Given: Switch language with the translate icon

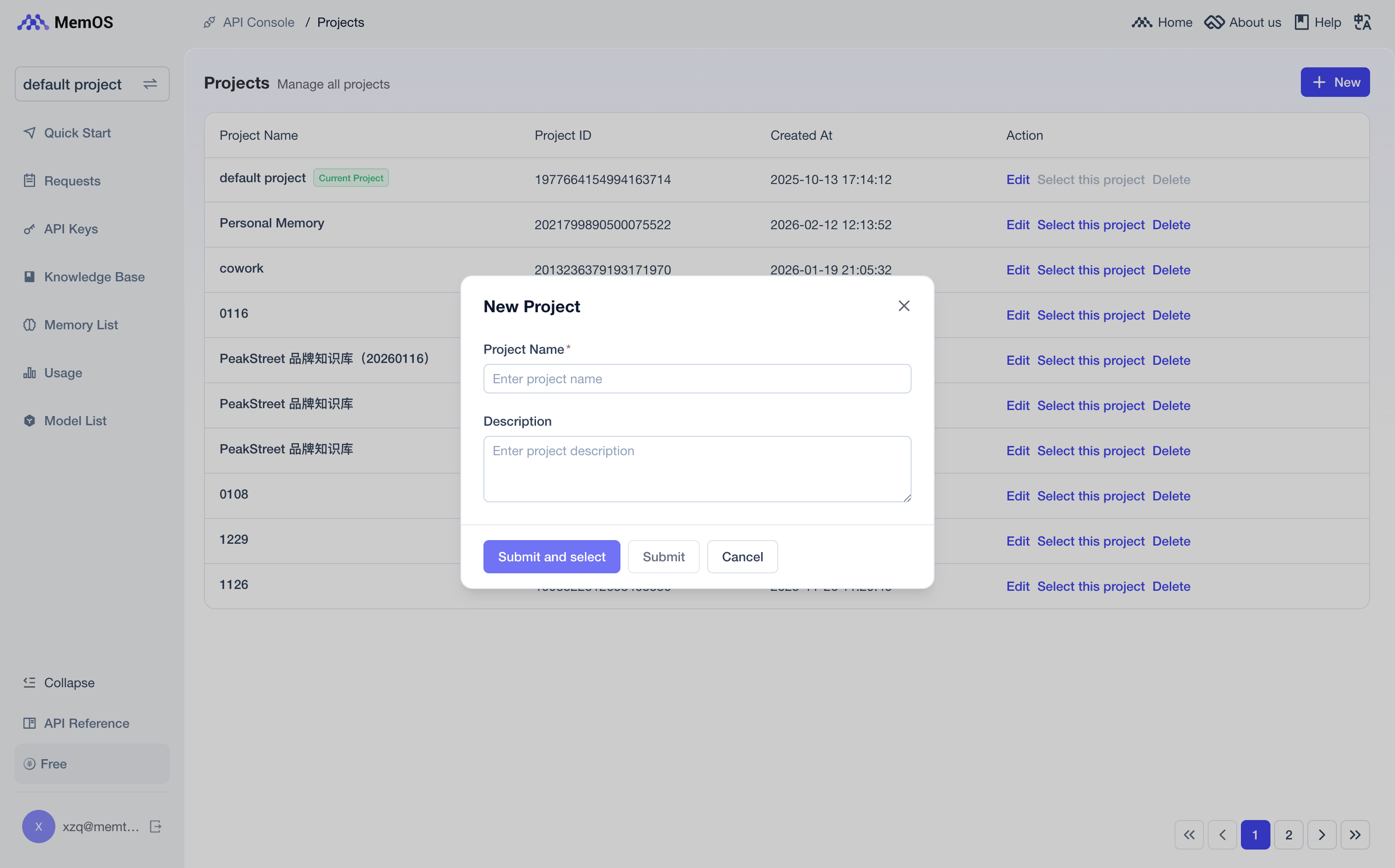Looking at the screenshot, I should (1363, 23).
